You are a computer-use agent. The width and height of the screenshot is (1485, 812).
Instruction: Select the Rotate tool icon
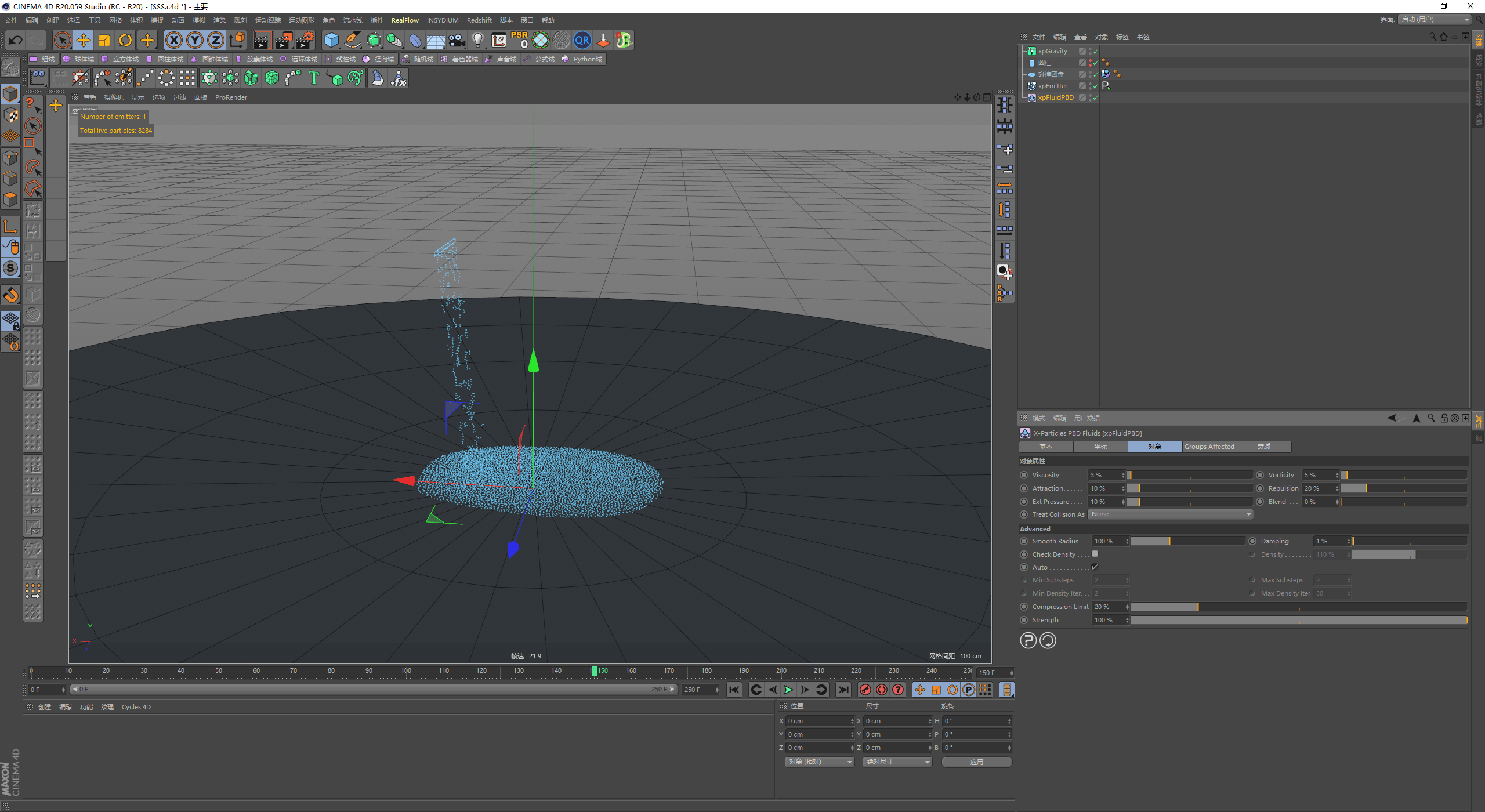125,40
